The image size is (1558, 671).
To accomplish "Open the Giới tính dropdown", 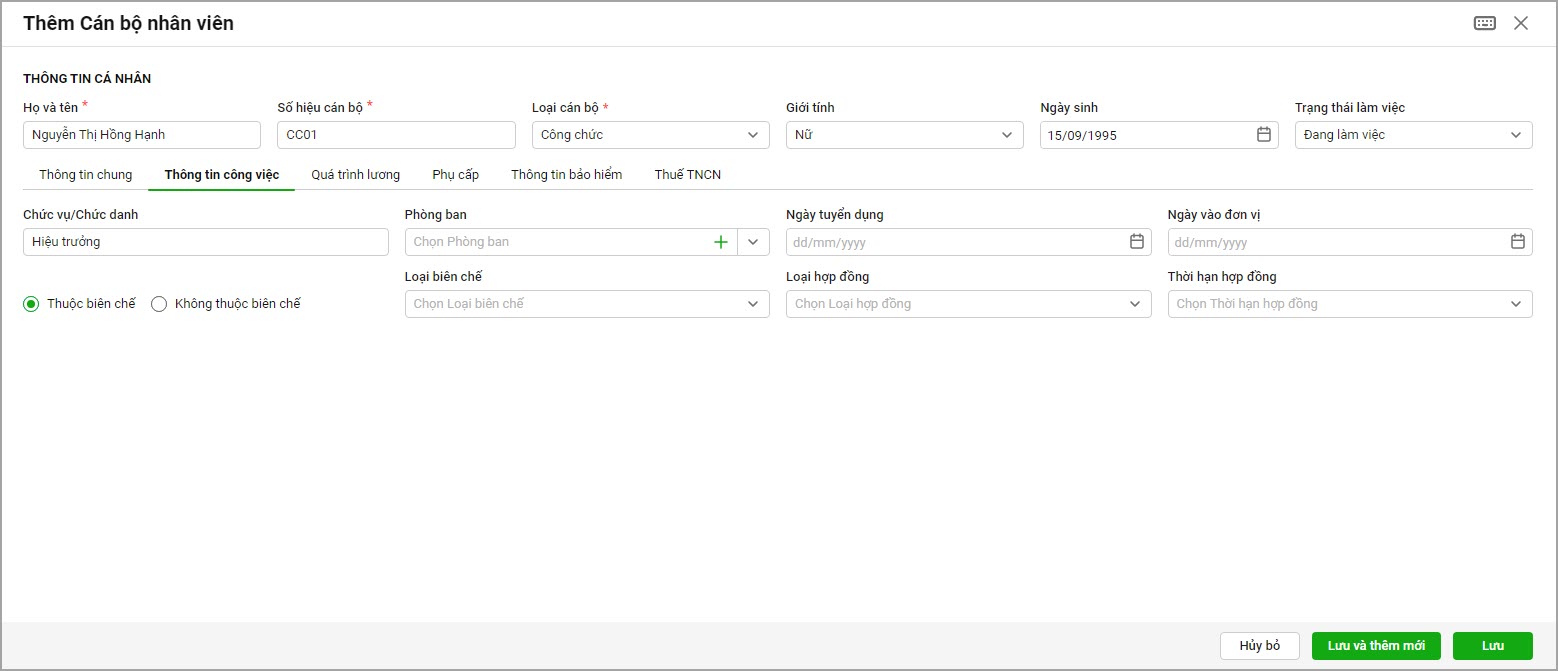I will tap(1007, 135).
